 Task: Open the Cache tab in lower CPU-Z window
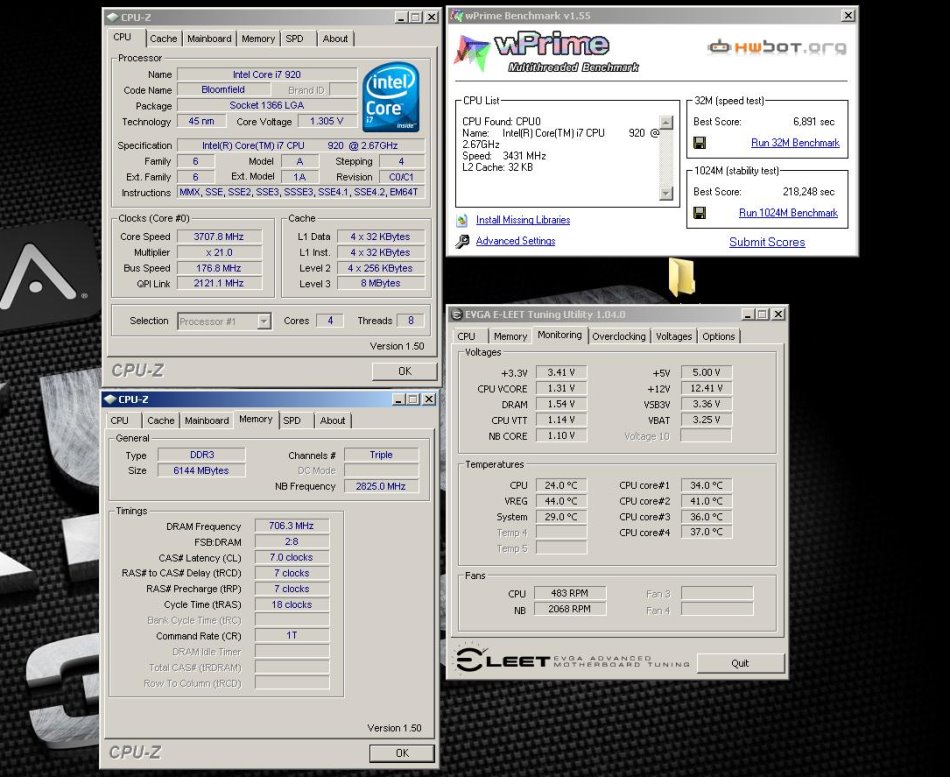[161, 420]
